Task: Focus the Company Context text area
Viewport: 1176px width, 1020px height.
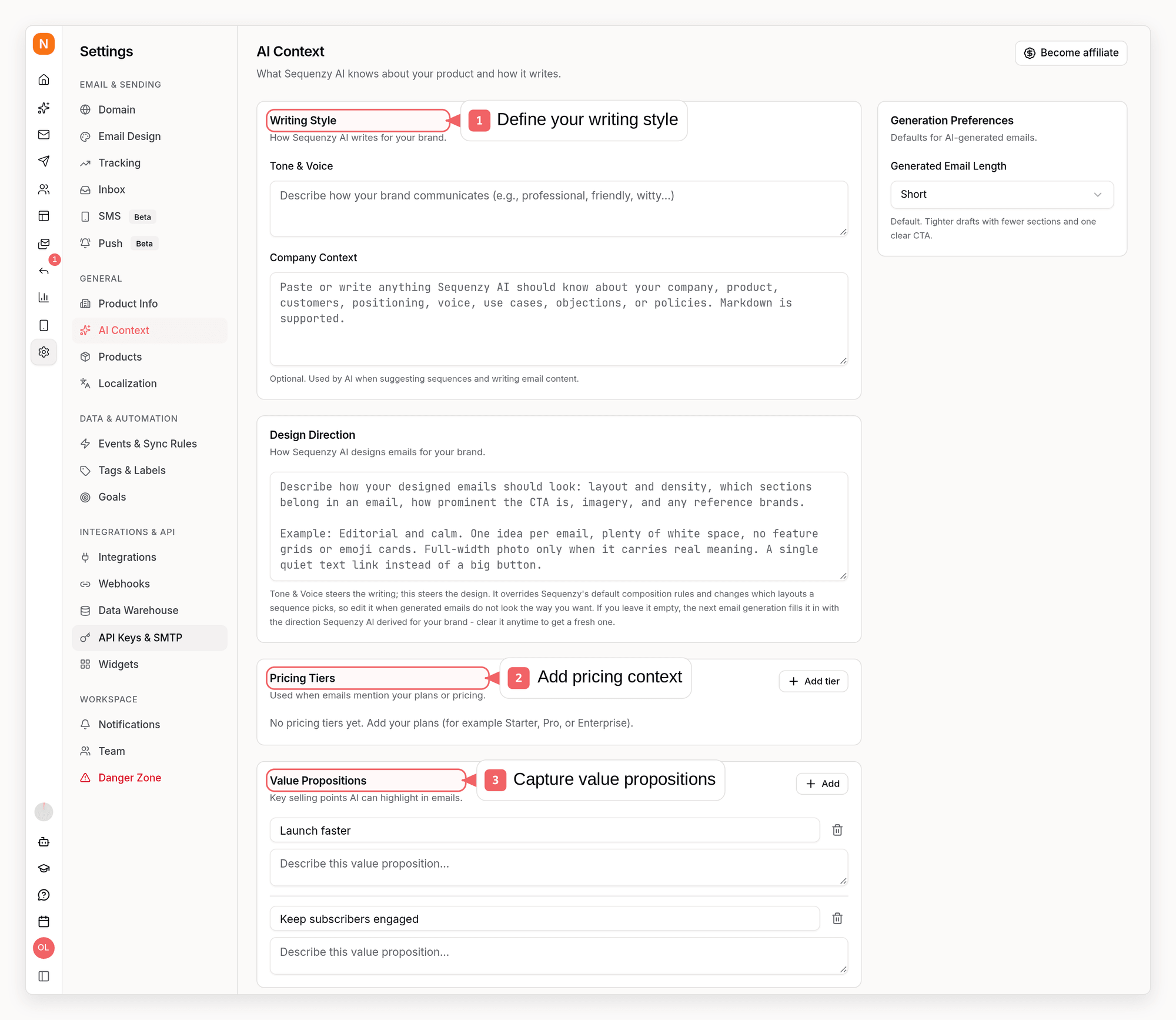Action: [x=559, y=319]
